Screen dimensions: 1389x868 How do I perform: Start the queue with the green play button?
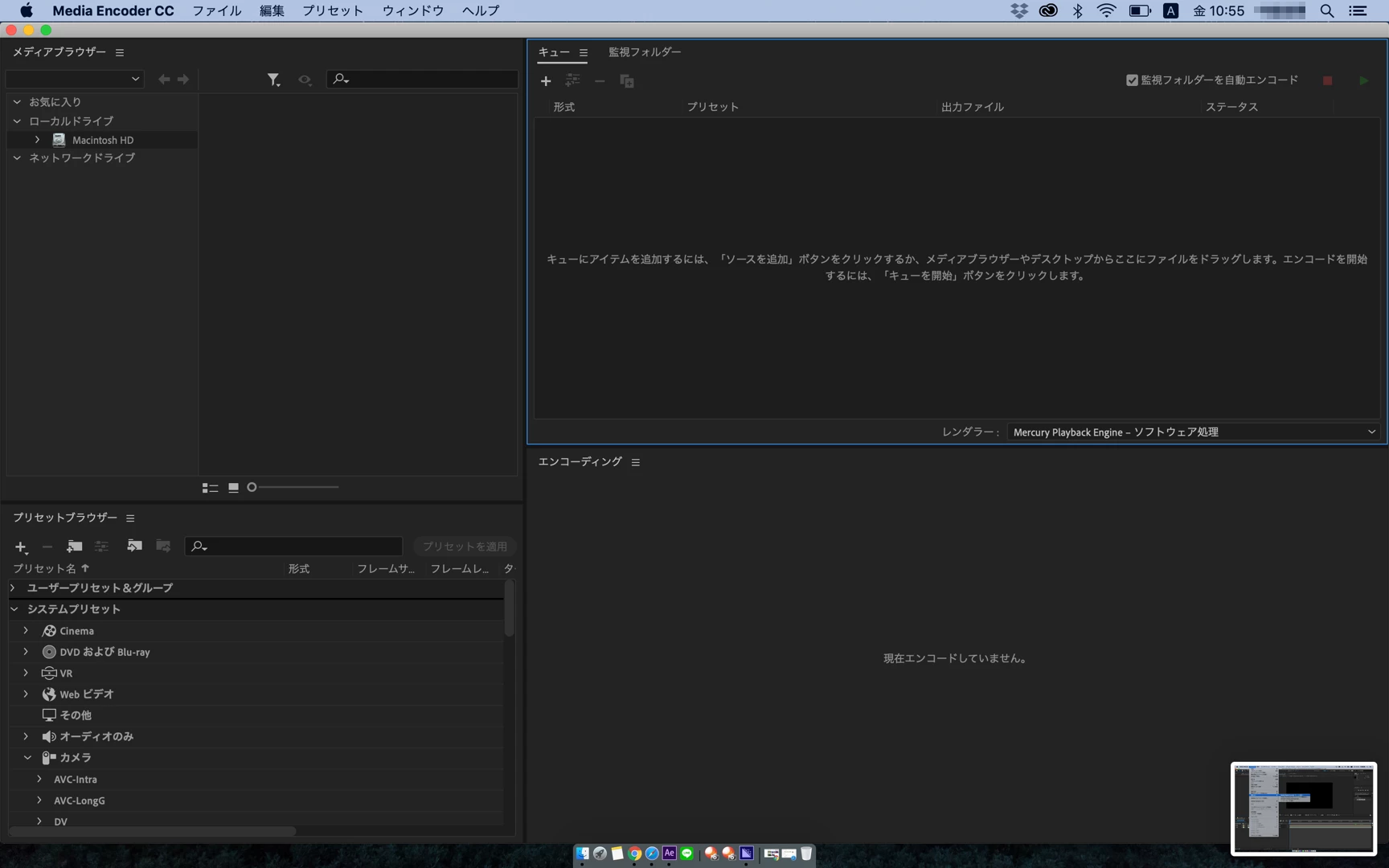click(x=1364, y=80)
